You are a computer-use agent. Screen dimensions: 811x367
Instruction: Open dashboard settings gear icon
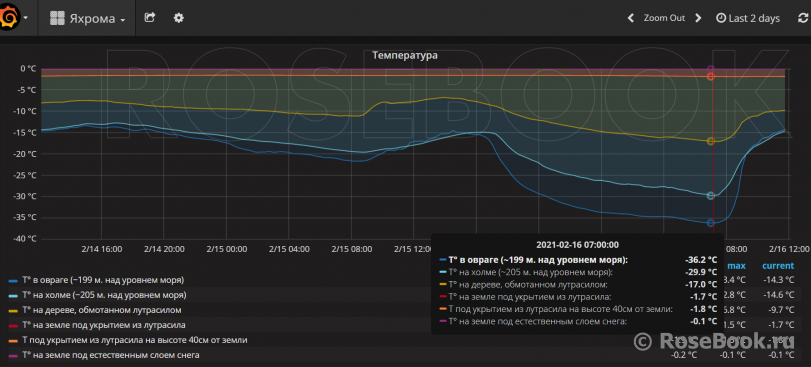178,18
